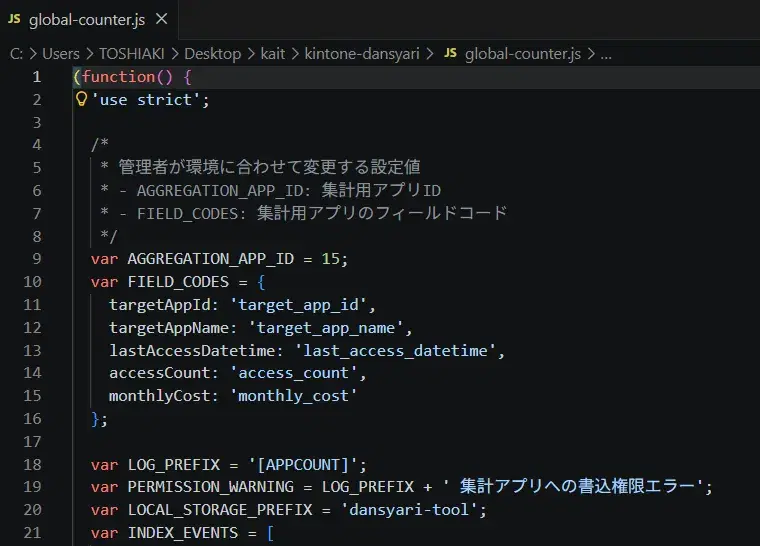Click the lightbulb quick-fix icon on line 2
Screen dimensions: 760x546
pos(81,99)
